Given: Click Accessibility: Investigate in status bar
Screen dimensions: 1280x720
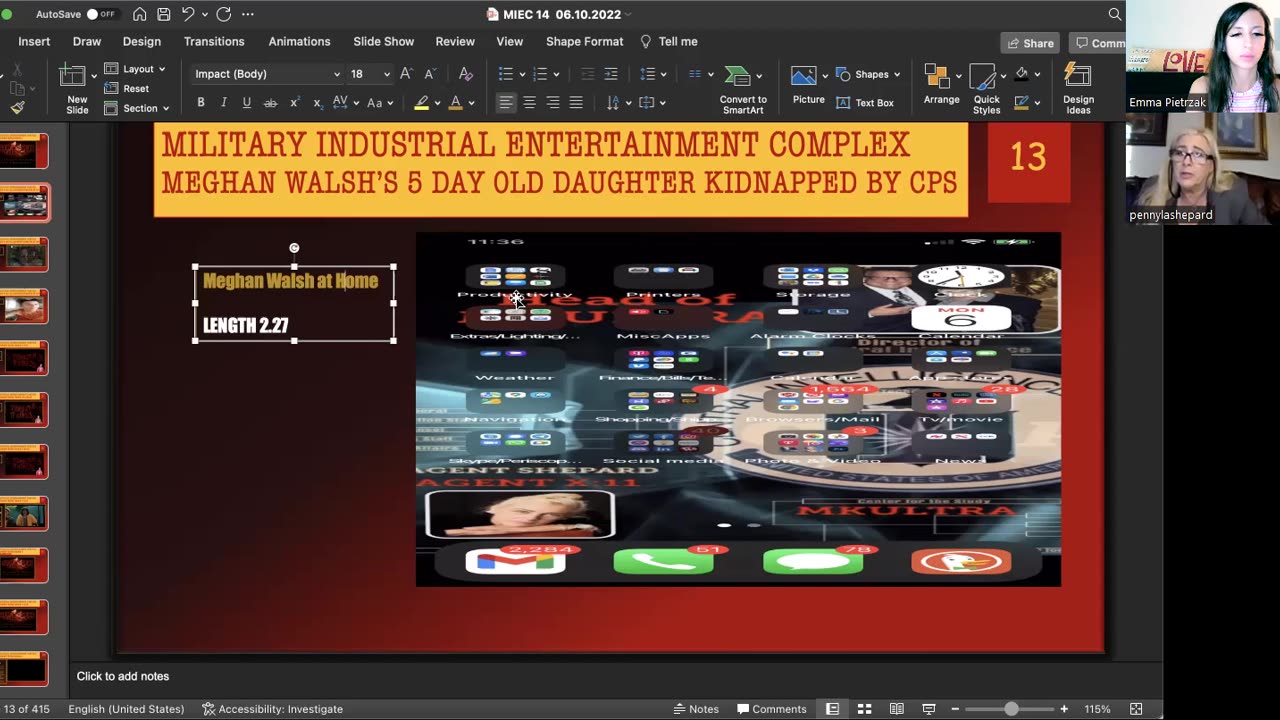Looking at the screenshot, I should pos(272,709).
